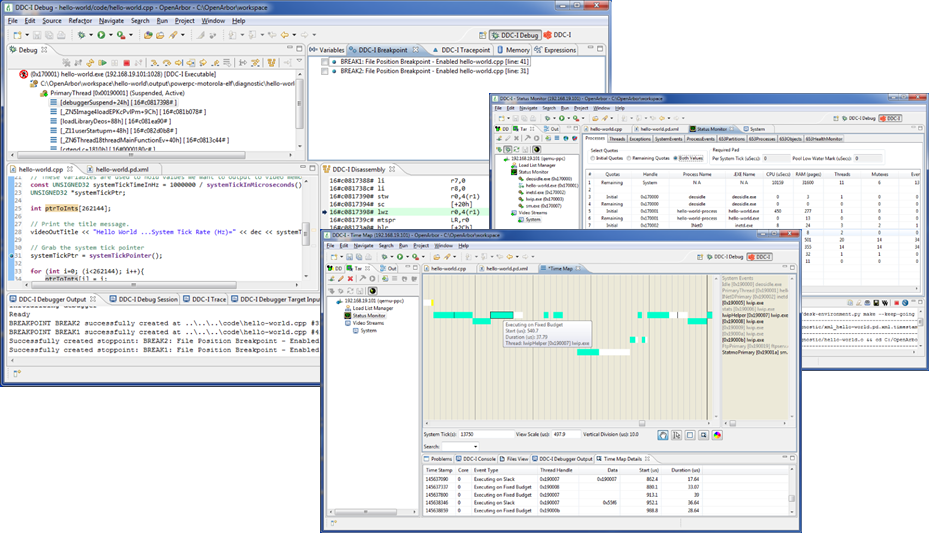Open the Search build-tool dropdown arrow in Debug window
The image size is (929, 533).
pyautogui.click(x=182, y=35)
